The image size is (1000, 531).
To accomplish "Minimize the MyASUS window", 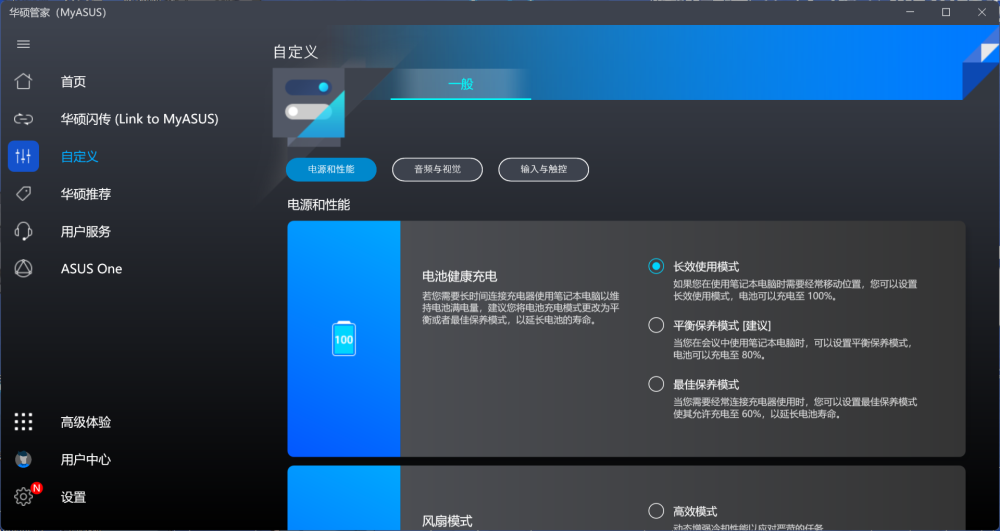I will point(911,12).
